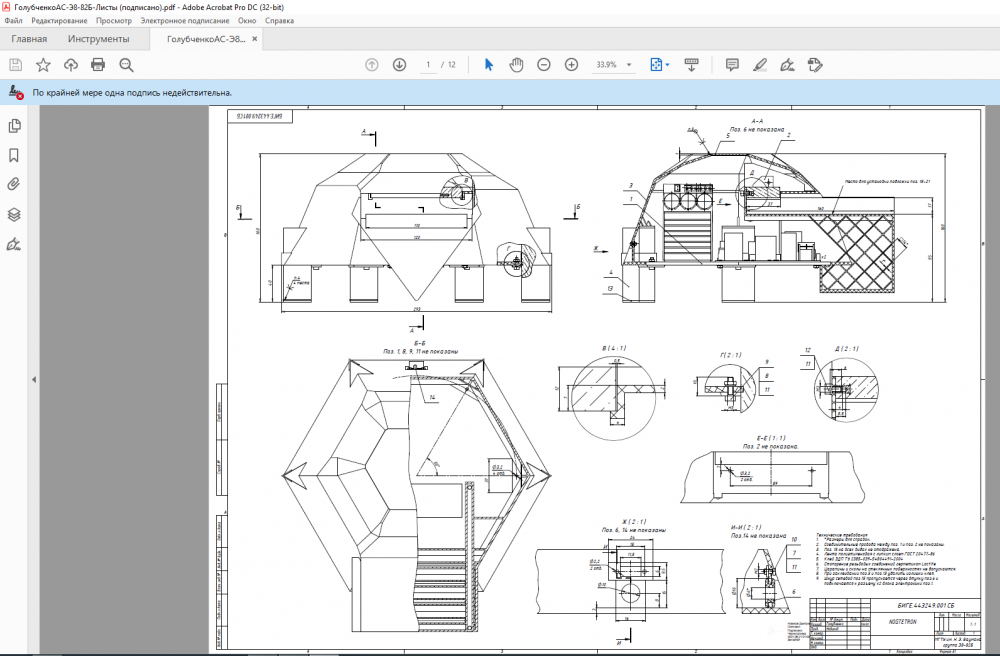Open the page thumbnails panel
The height and width of the screenshot is (656, 1000).
click(x=15, y=126)
